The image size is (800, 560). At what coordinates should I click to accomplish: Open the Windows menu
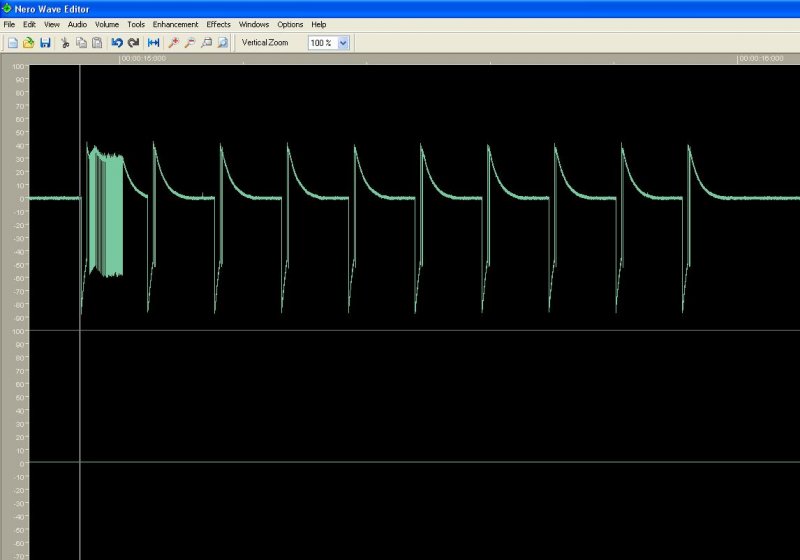pos(254,24)
